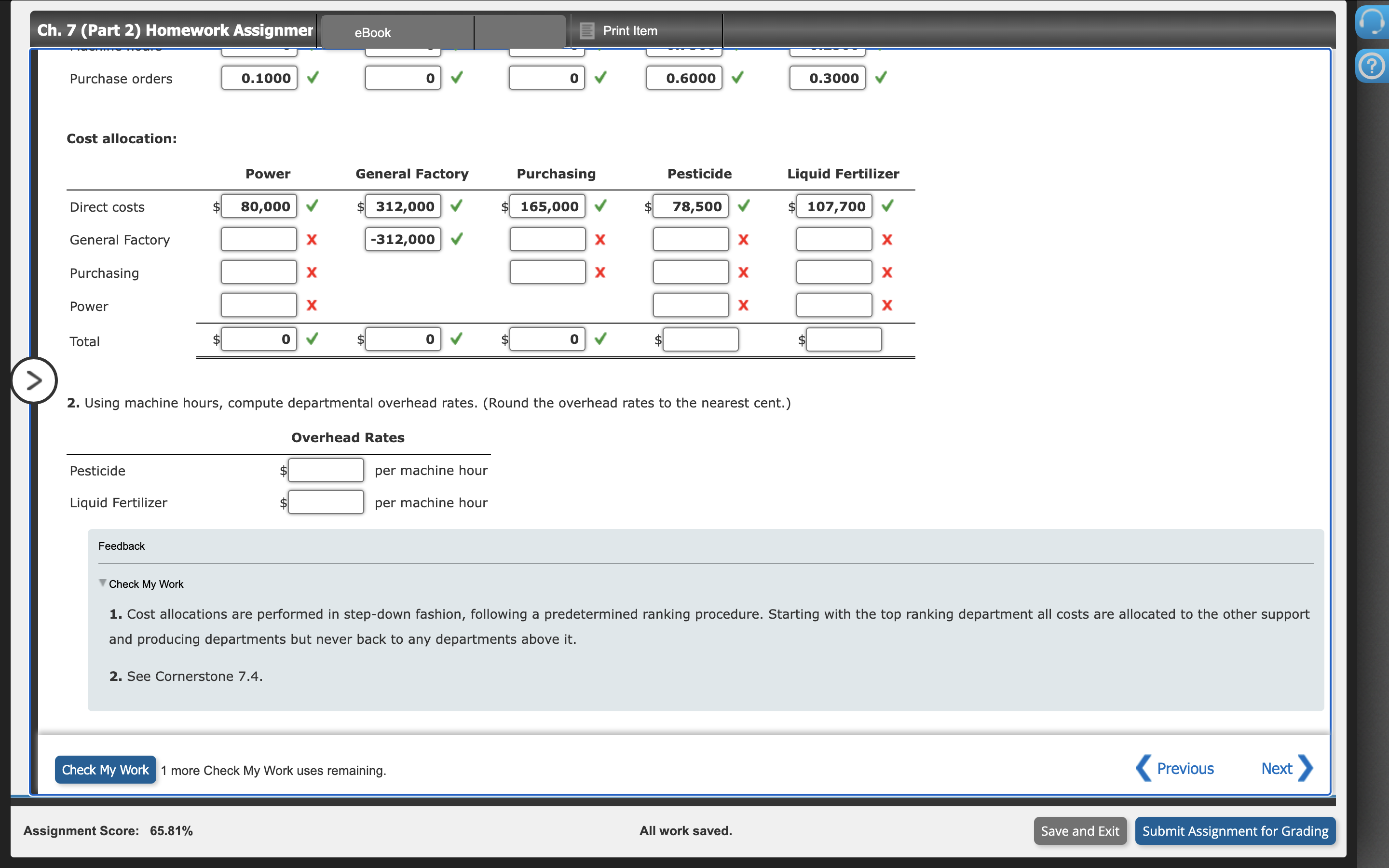Click the red X beside General Factory Power input

[312, 239]
